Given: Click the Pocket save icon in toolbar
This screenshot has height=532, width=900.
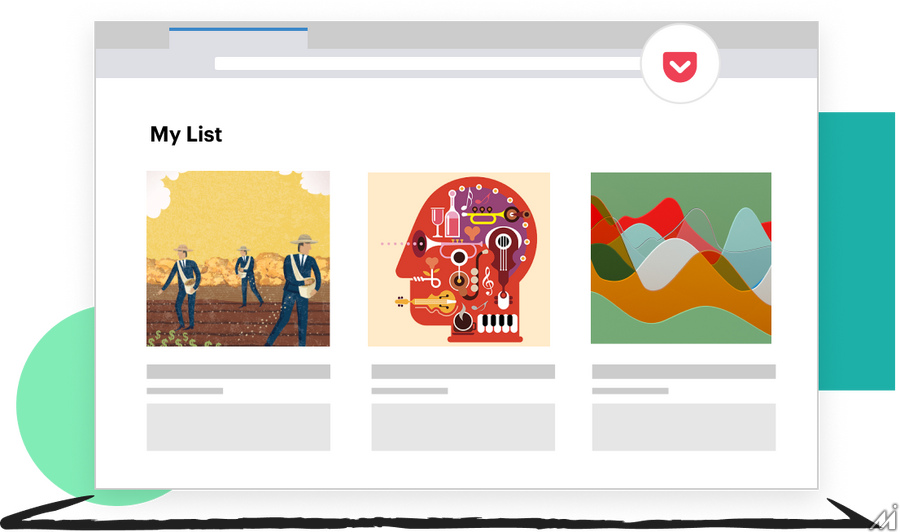Looking at the screenshot, I should [680, 65].
